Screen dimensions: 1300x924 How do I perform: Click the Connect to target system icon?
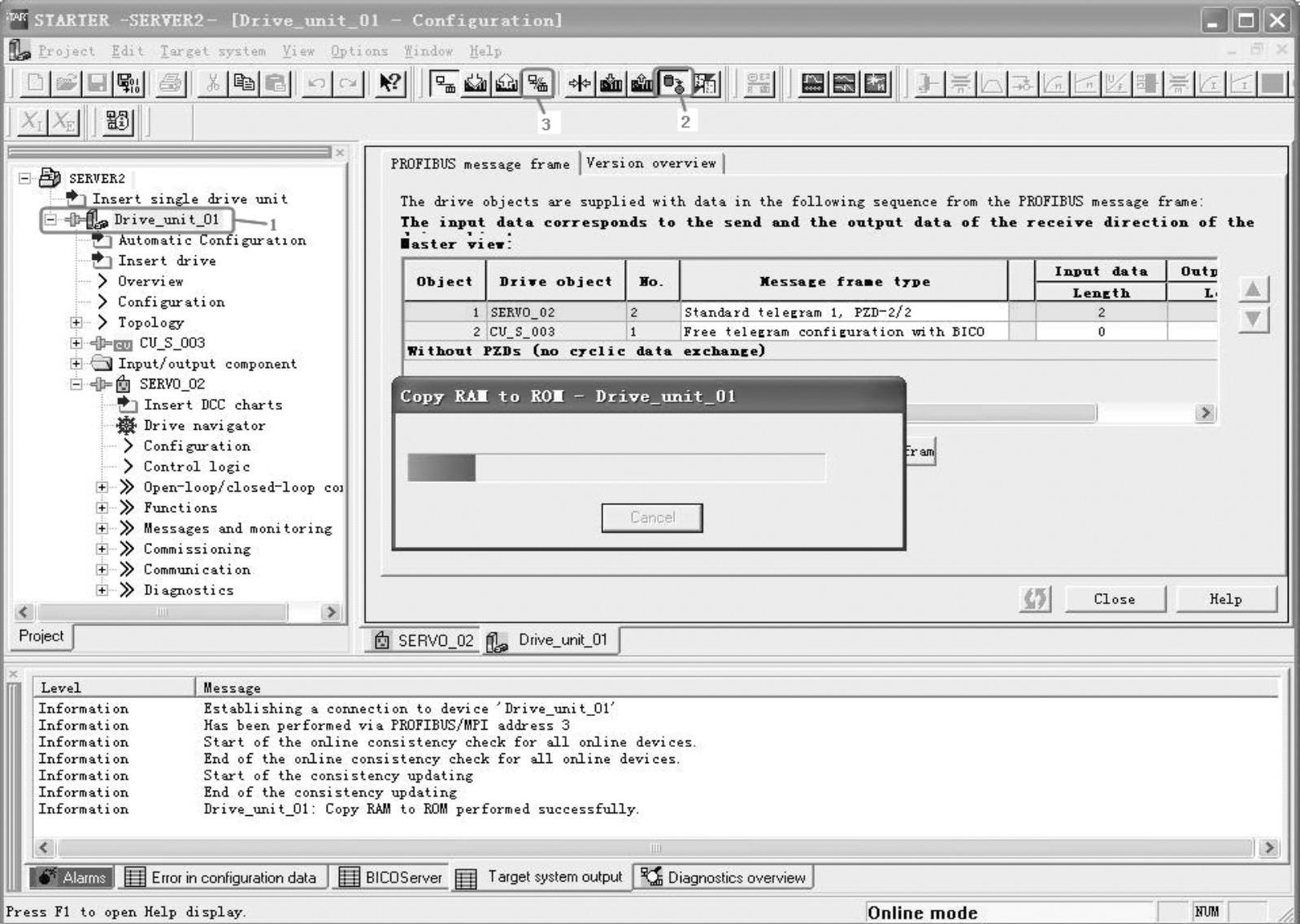[445, 83]
